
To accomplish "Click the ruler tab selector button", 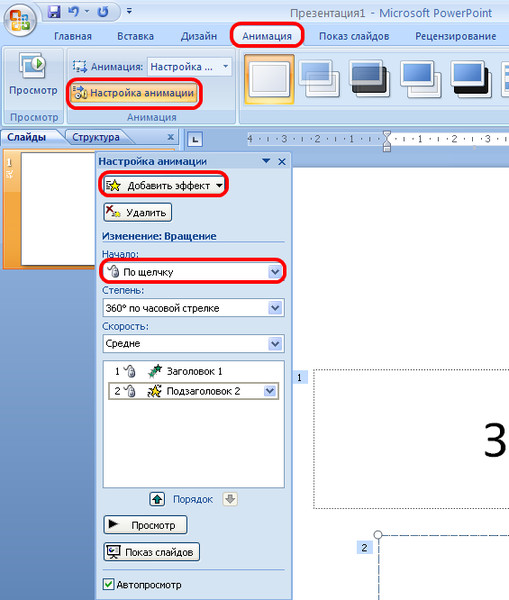I will coord(195,139).
